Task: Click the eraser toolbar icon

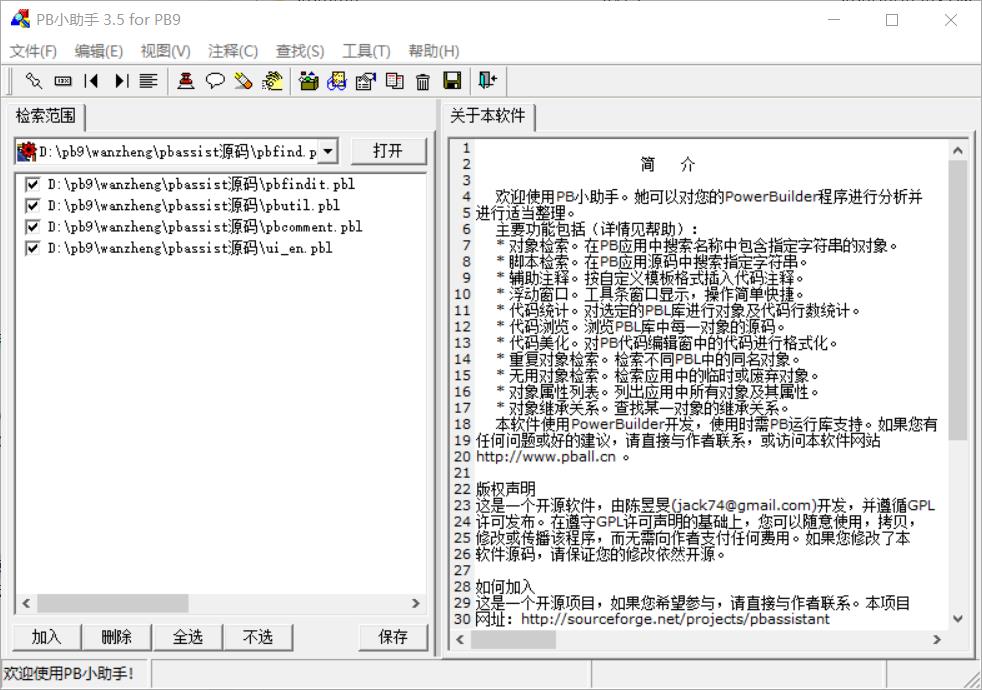Action: coord(244,81)
